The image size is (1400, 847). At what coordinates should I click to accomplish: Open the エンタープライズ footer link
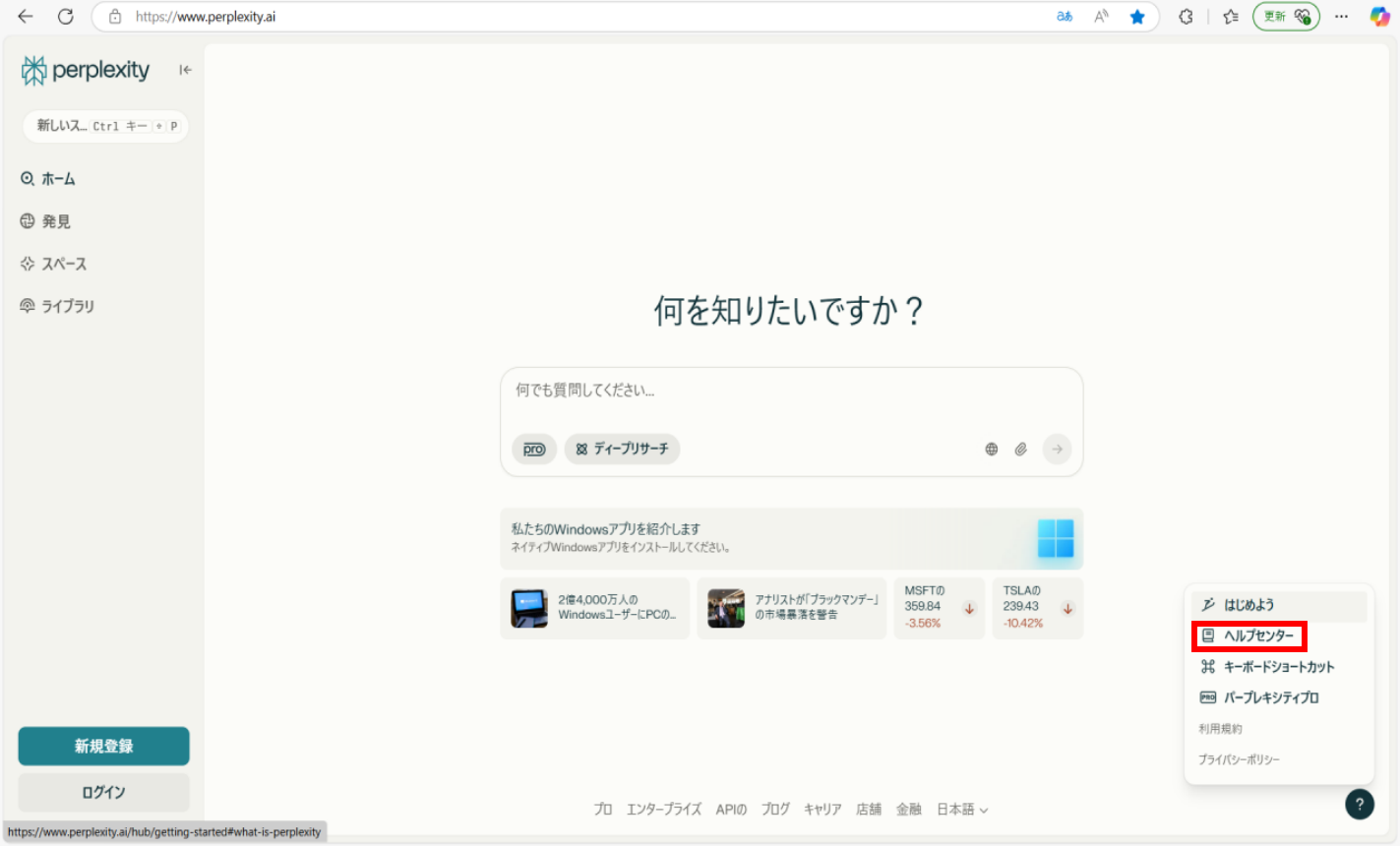pyautogui.click(x=664, y=810)
